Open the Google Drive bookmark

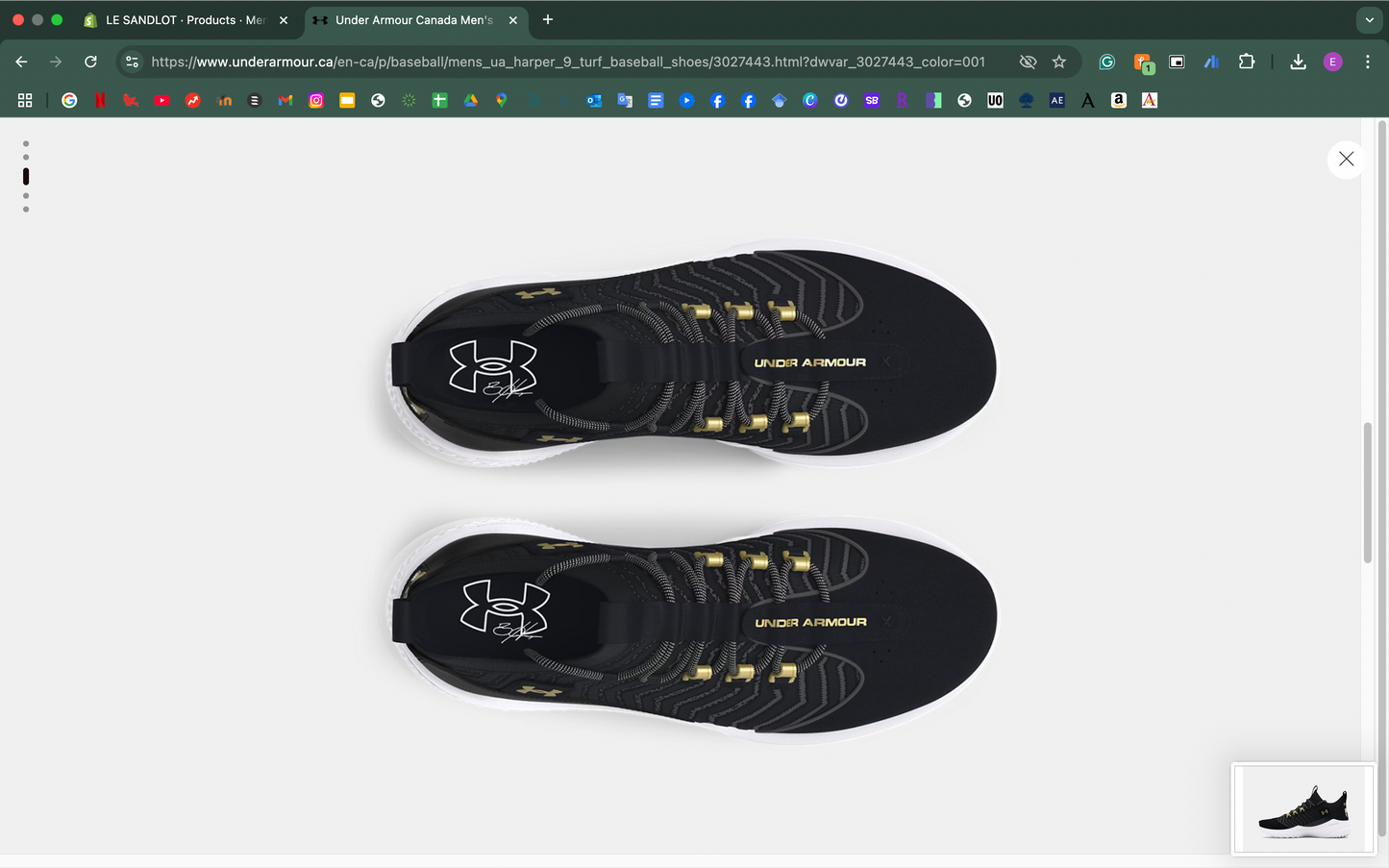[x=471, y=100]
